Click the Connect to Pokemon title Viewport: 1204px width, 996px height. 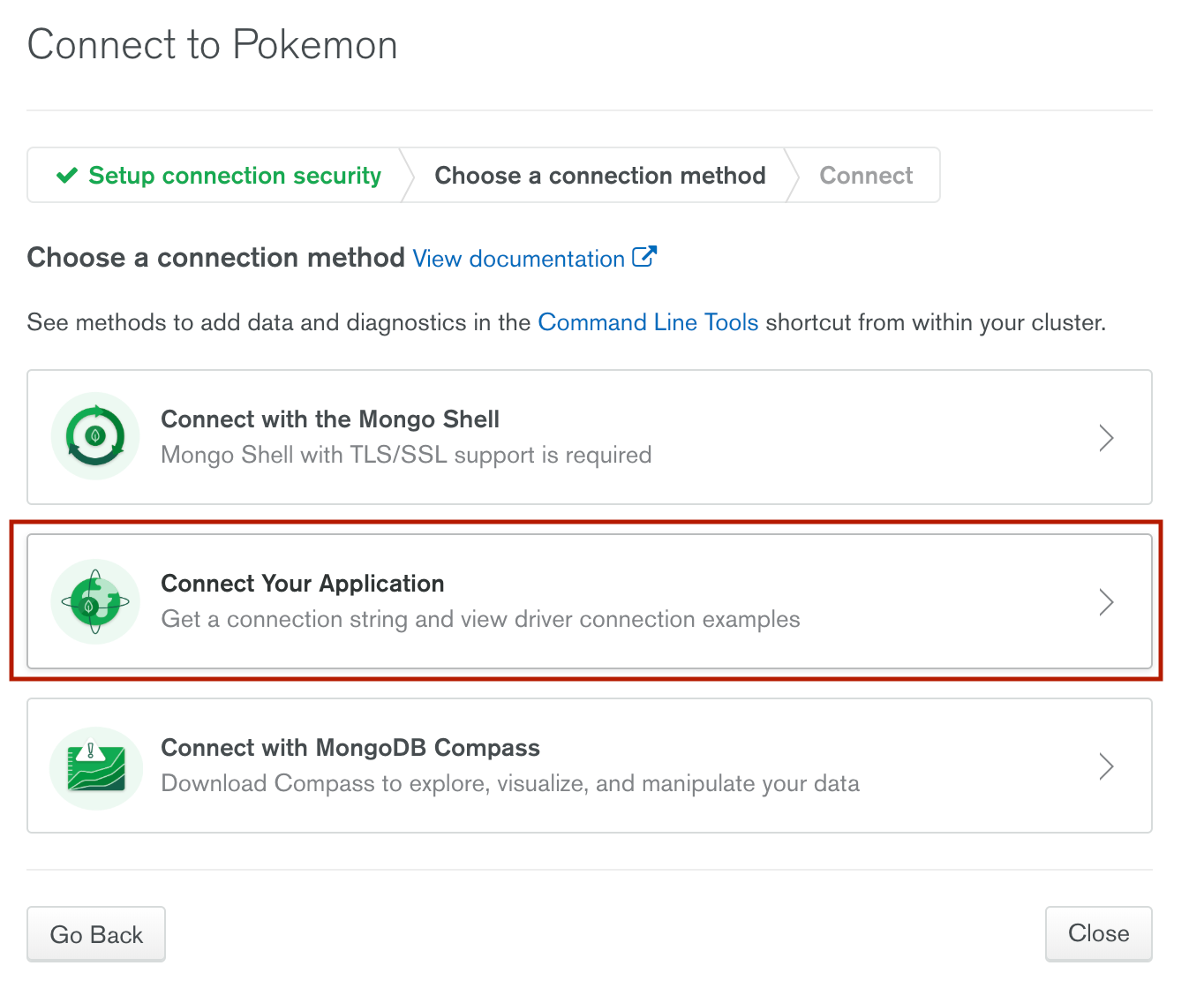point(212,44)
